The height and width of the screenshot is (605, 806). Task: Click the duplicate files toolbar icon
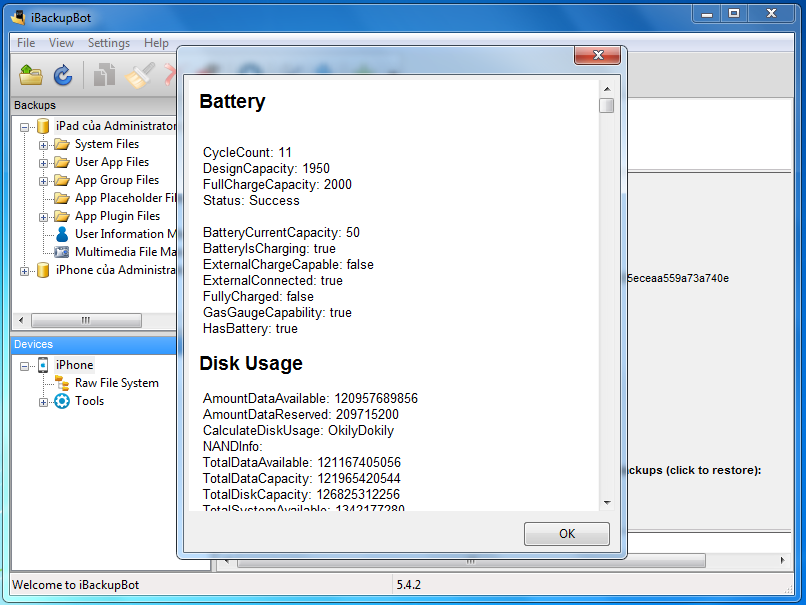104,75
